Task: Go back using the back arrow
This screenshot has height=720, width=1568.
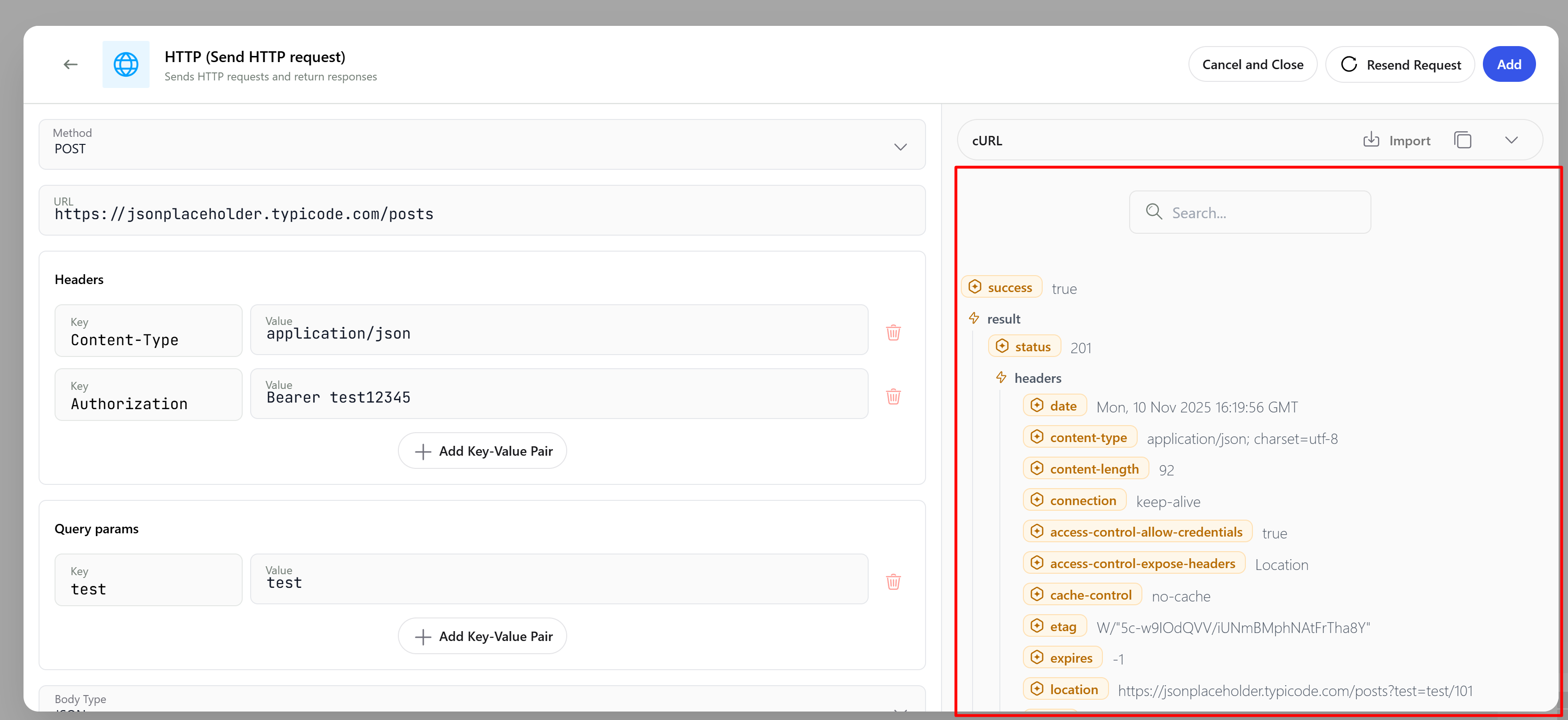Action: pos(70,64)
